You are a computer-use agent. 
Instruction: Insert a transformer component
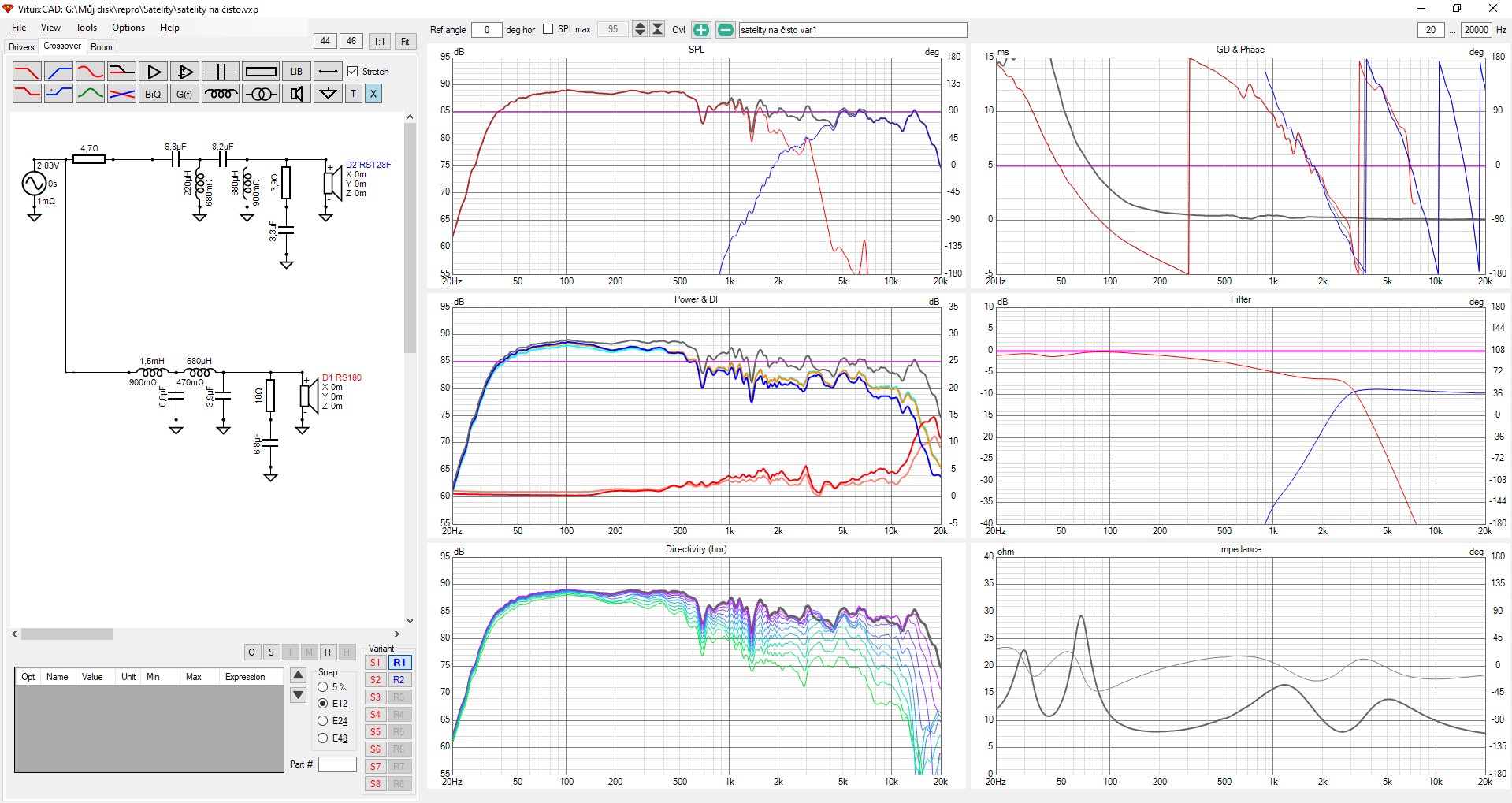[261, 94]
